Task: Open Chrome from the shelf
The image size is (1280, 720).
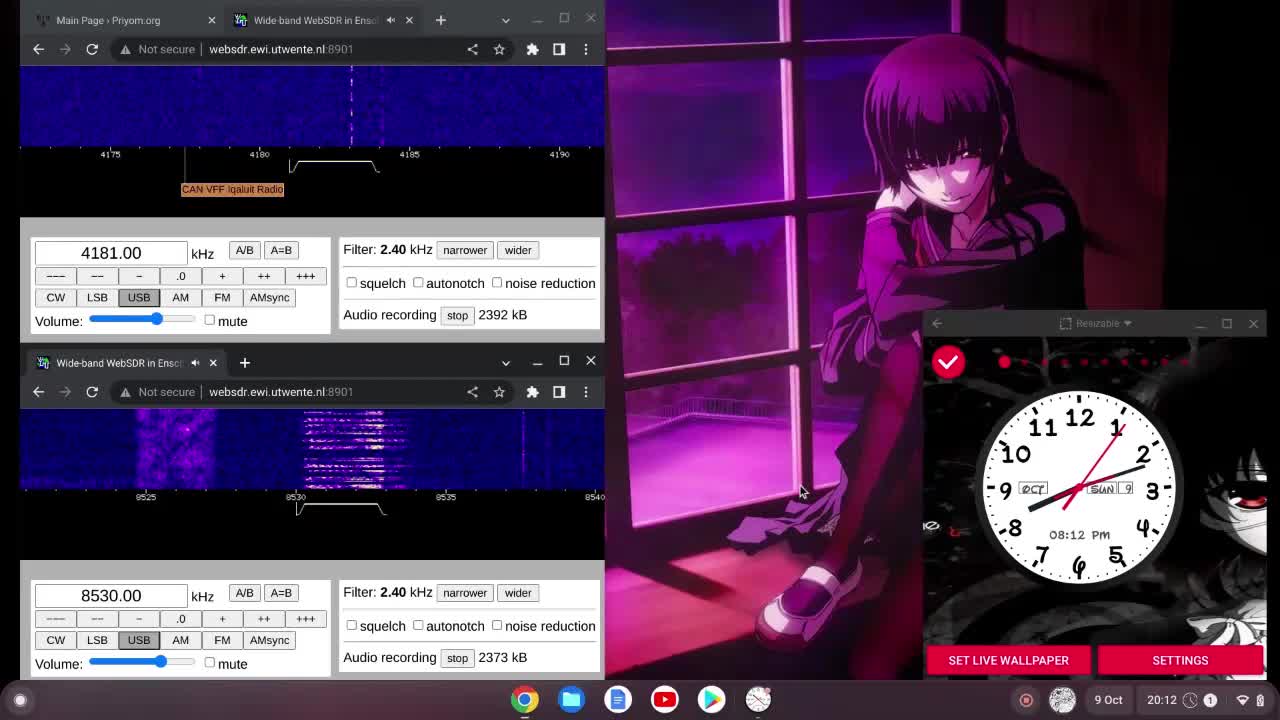Action: tap(525, 700)
